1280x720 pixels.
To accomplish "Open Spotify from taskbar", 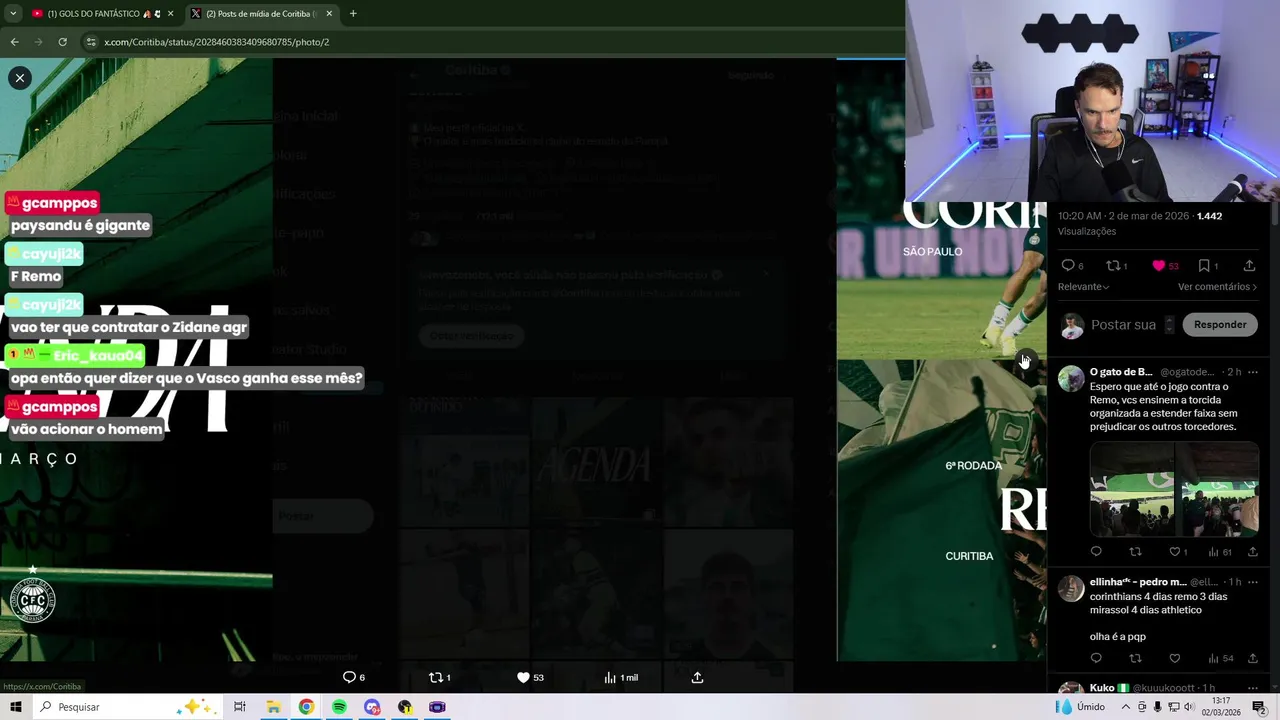I will tap(339, 707).
